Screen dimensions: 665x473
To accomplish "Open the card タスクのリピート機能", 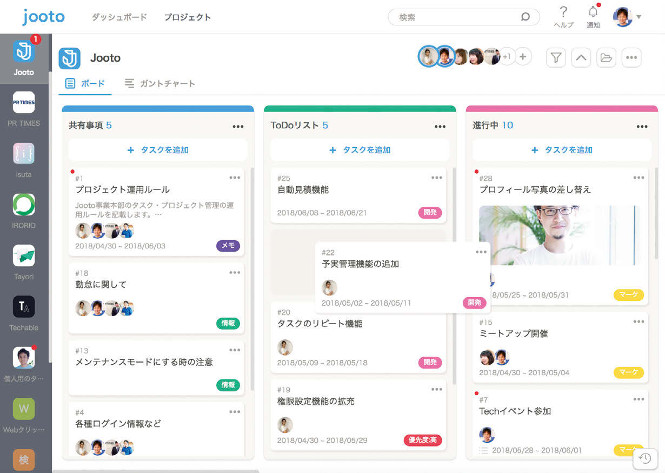I will pyautogui.click(x=358, y=338).
